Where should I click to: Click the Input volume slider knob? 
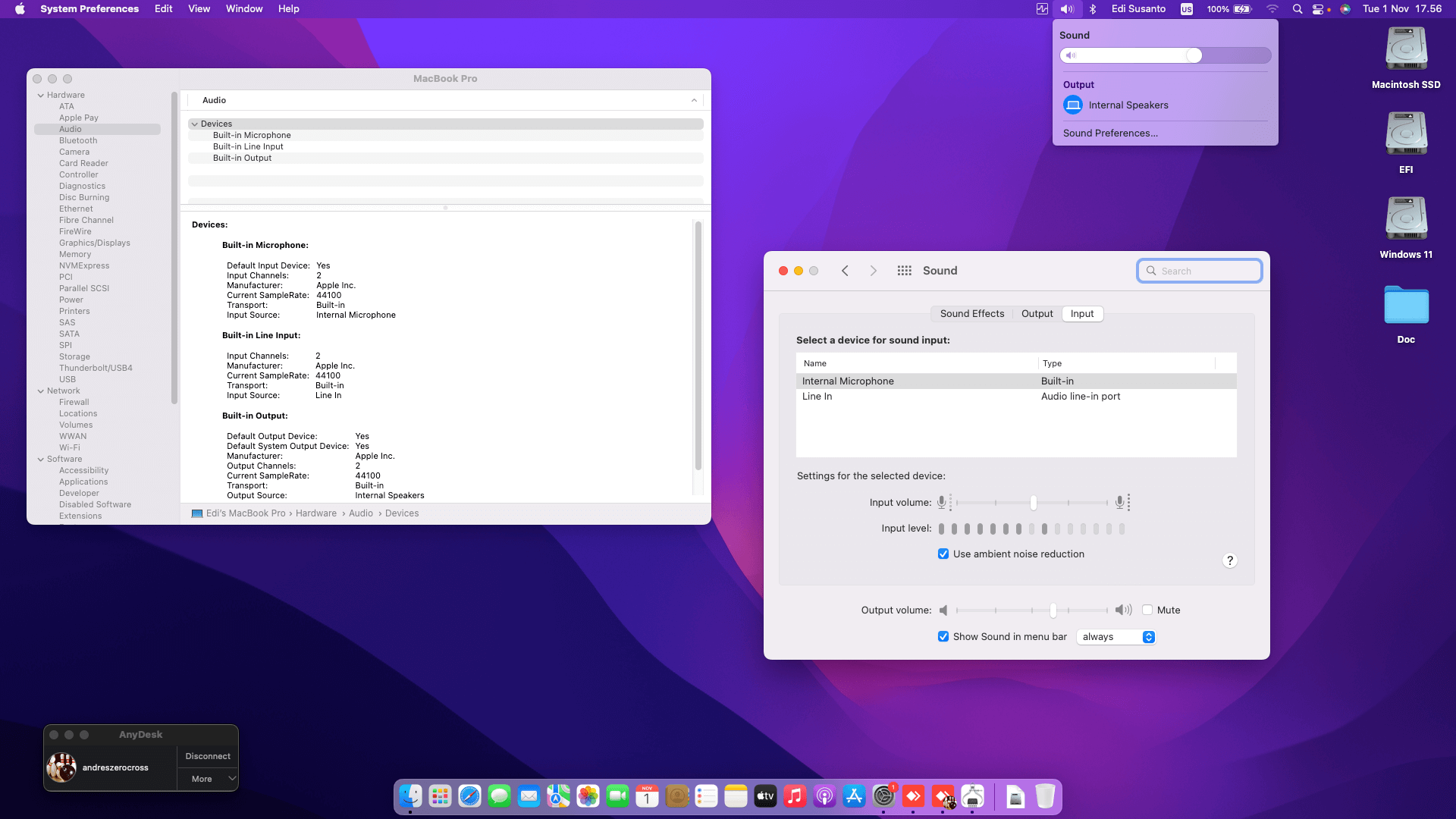pos(1033,503)
